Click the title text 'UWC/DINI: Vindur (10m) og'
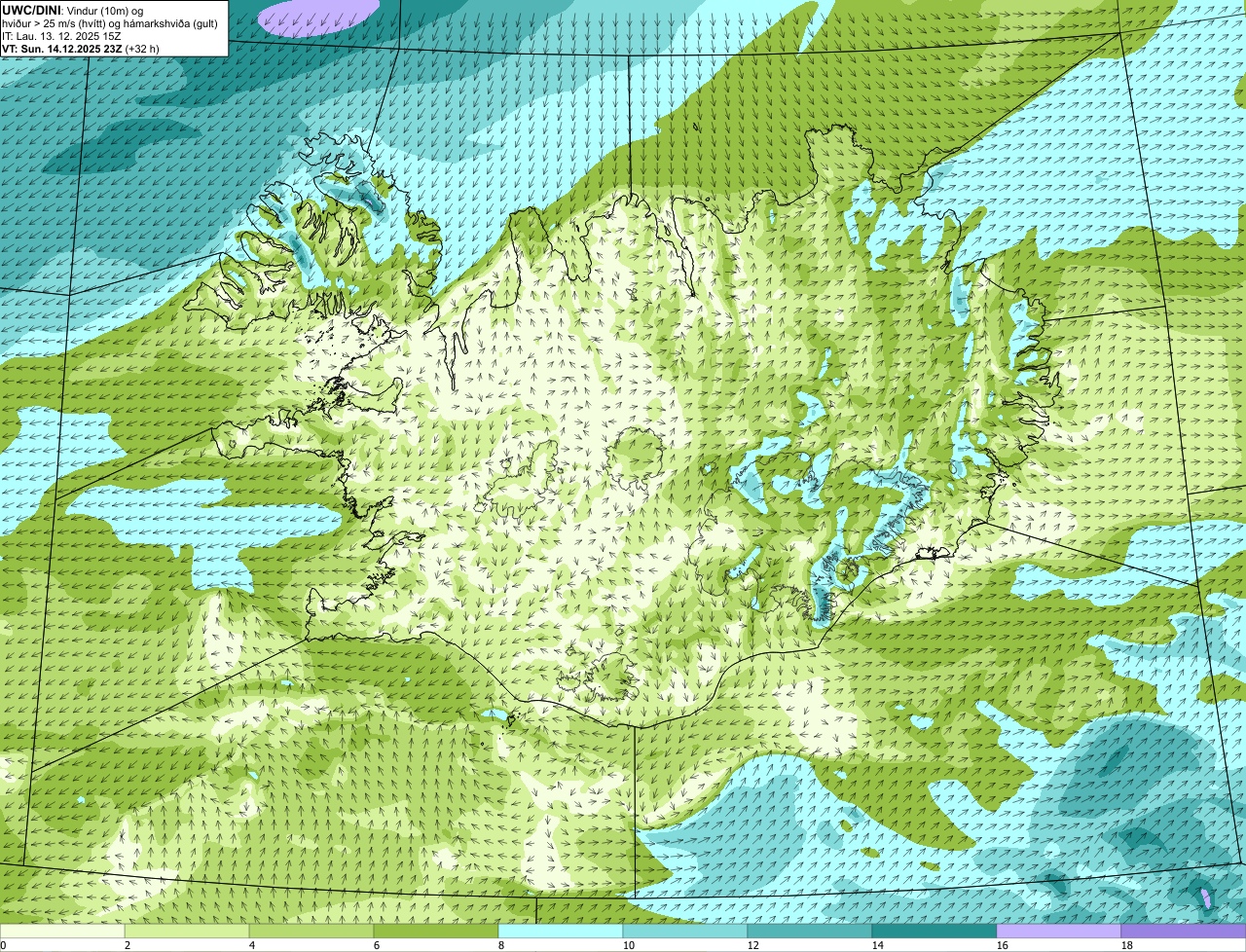1246x952 pixels. coord(73,10)
